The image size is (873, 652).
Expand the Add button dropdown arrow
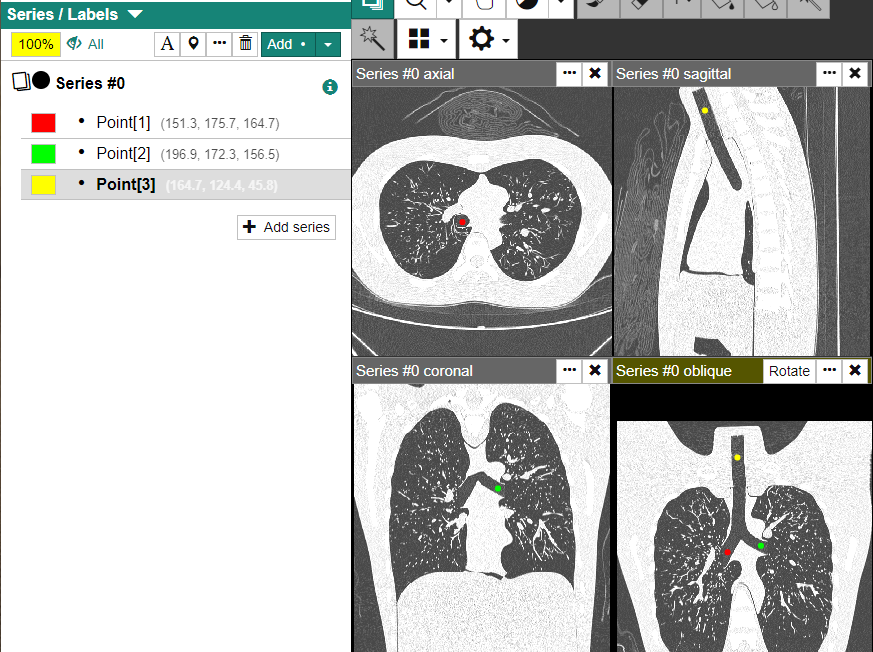click(x=330, y=44)
